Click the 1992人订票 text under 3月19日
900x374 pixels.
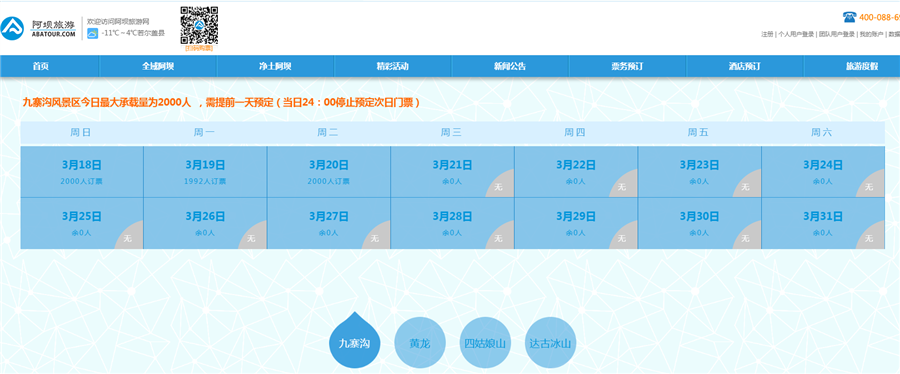tap(205, 181)
